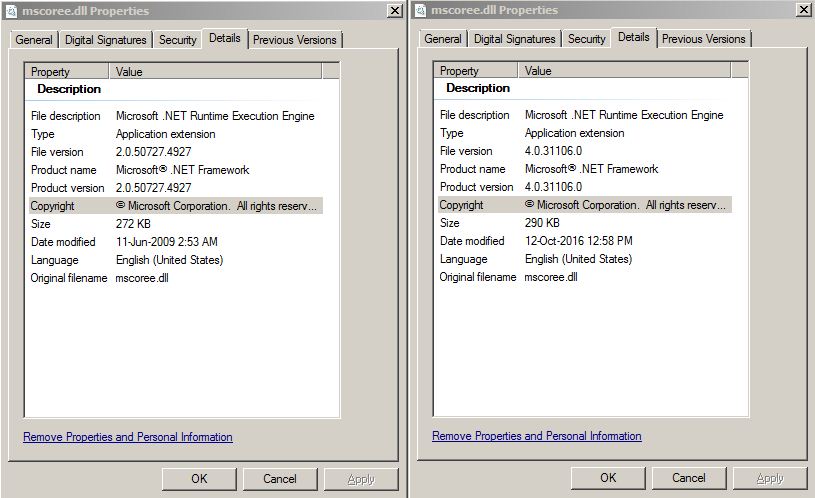Click OK button in right window
This screenshot has height=498, width=815.
608,478
